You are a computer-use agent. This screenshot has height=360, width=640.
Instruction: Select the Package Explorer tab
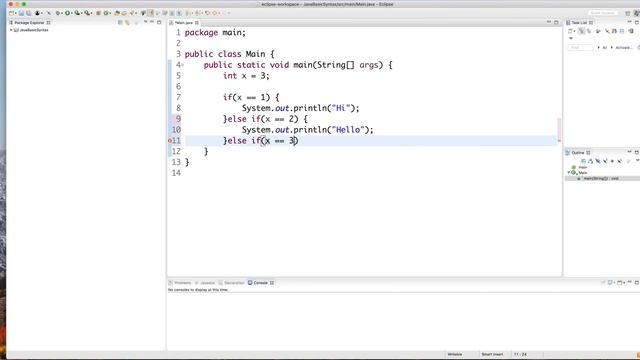pos(29,22)
